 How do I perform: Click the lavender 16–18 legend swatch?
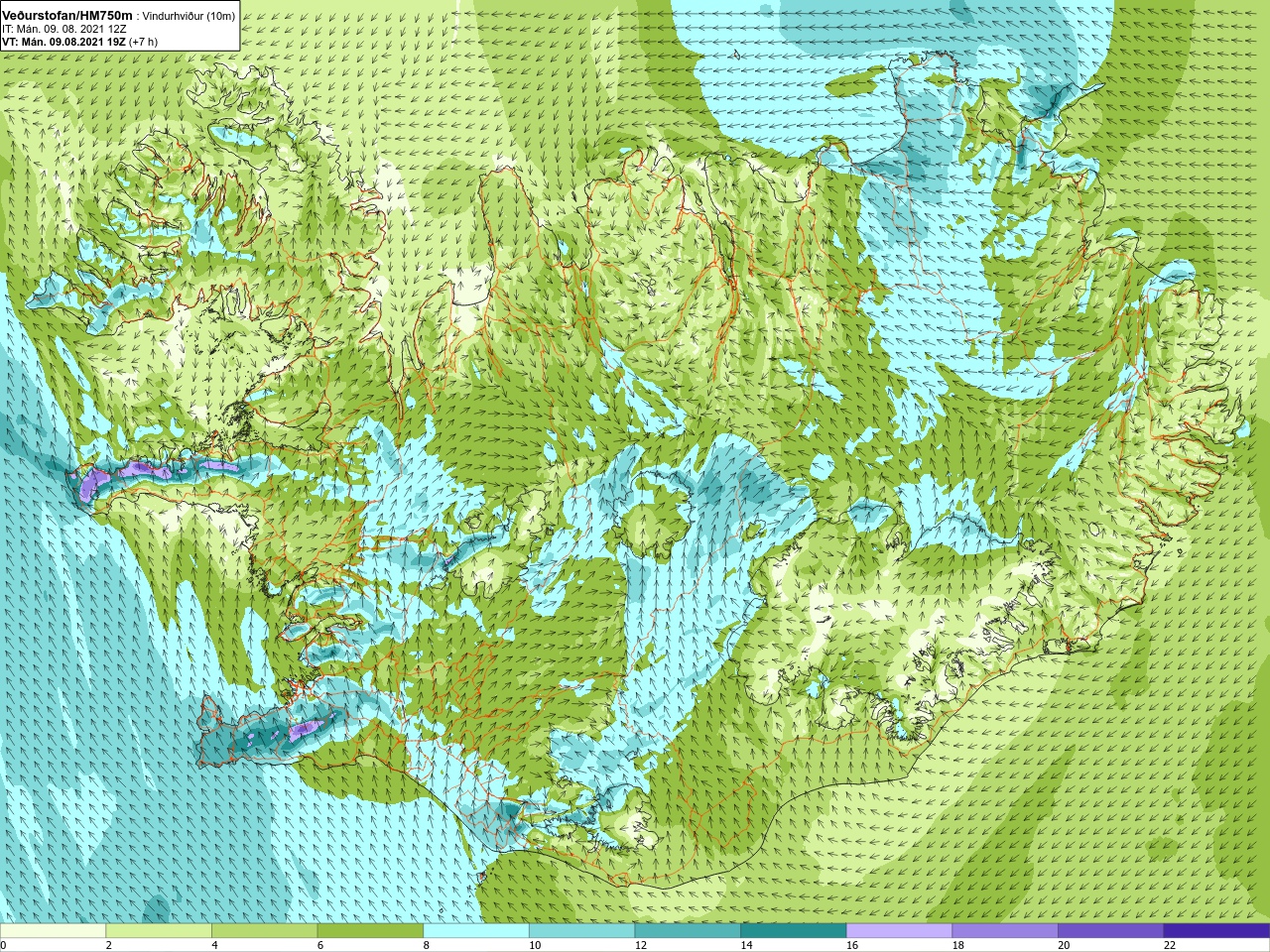[x=899, y=931]
